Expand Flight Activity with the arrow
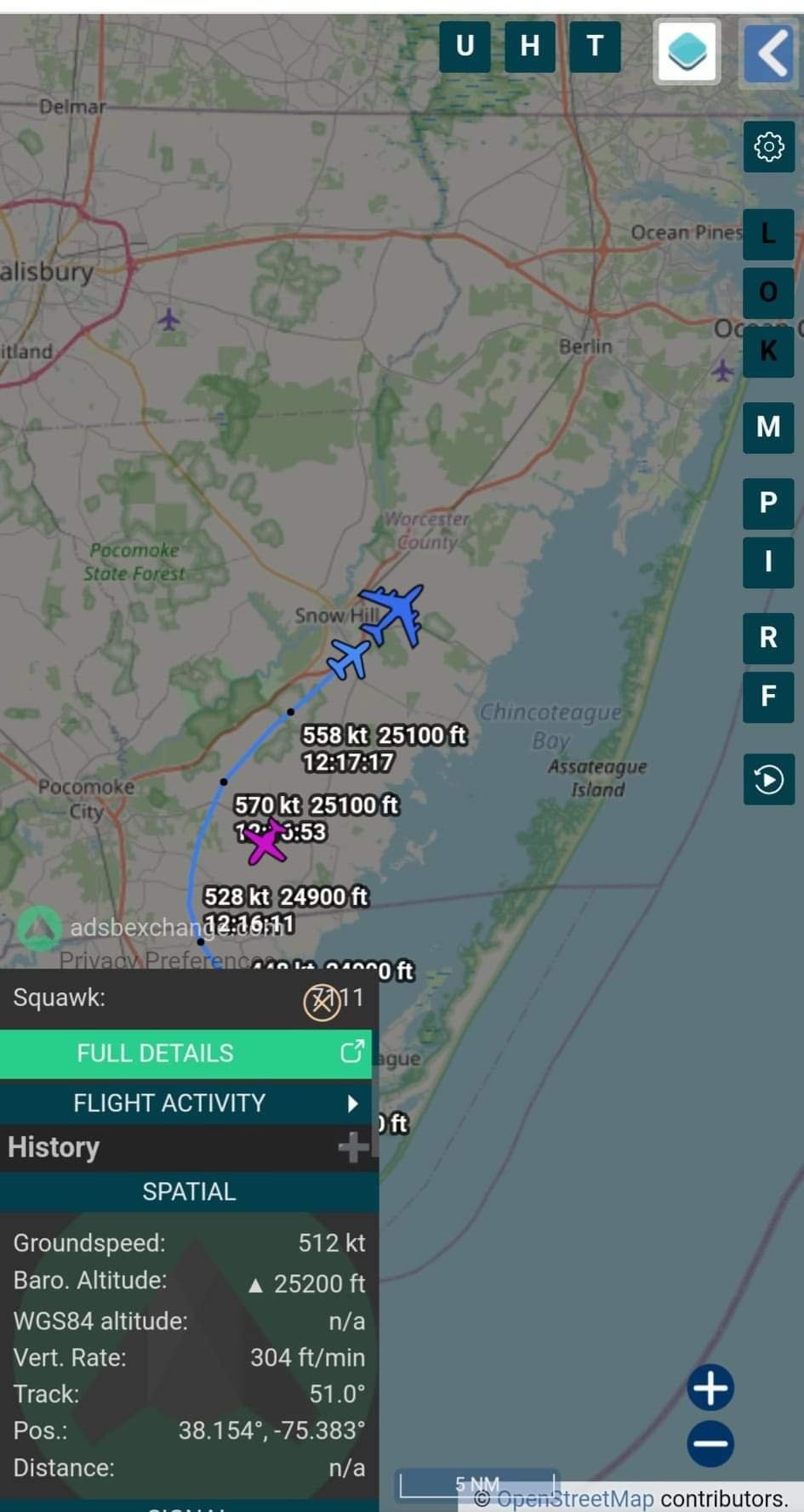 tap(351, 1103)
